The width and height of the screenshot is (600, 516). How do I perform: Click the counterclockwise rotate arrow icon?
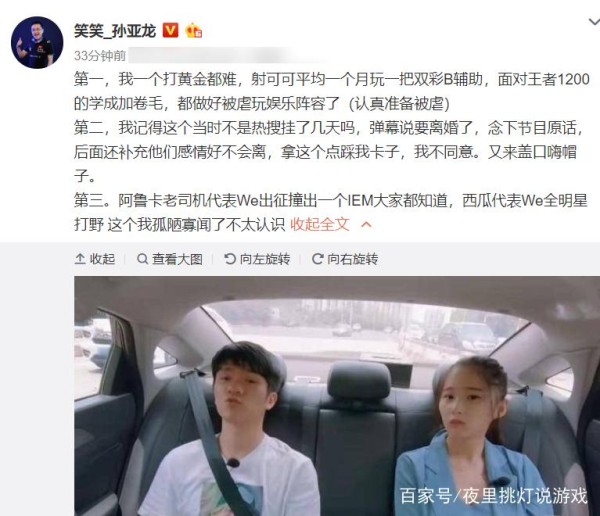[230, 259]
